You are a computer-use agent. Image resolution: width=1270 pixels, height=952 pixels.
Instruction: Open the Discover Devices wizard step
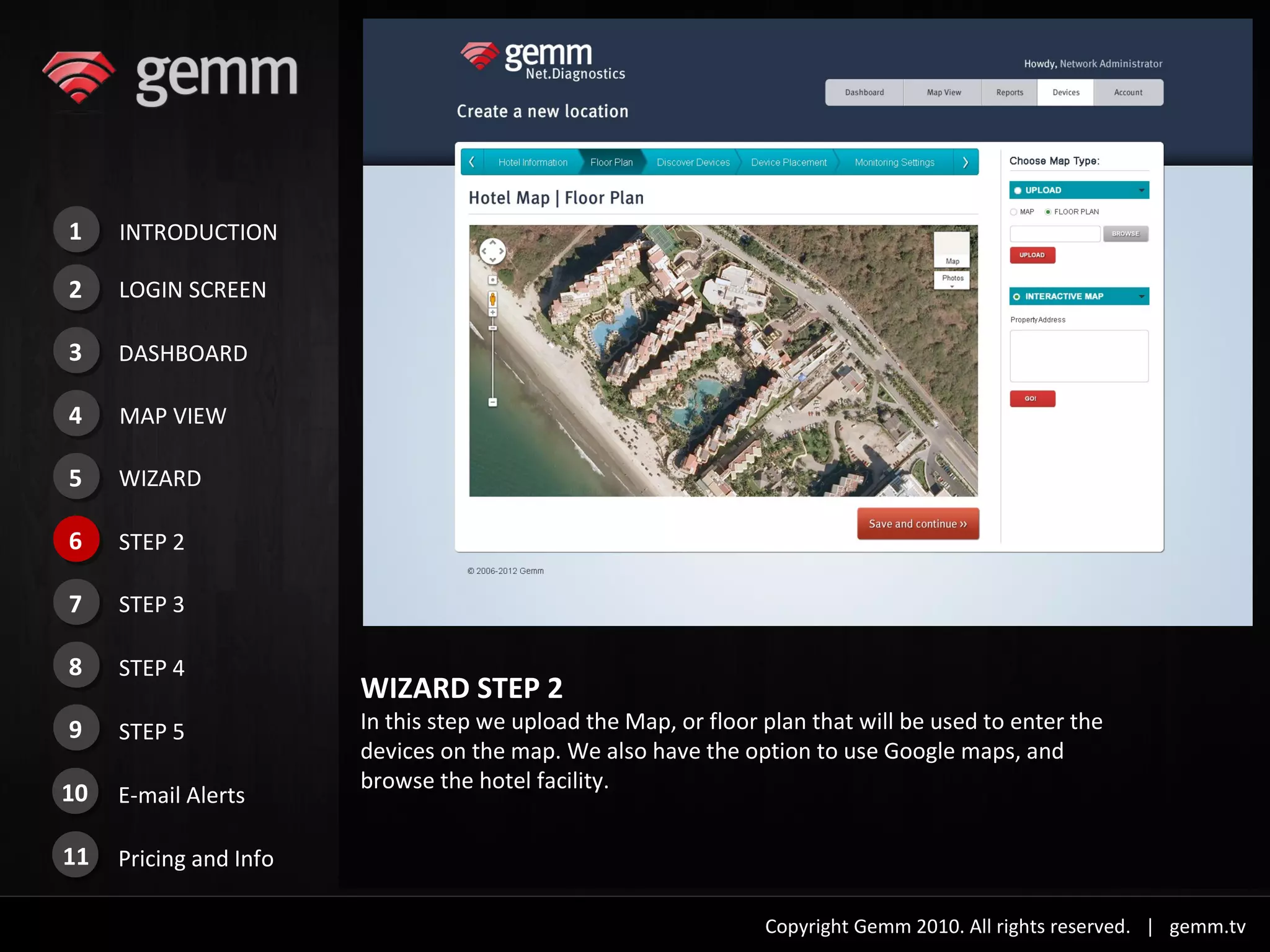click(x=693, y=162)
